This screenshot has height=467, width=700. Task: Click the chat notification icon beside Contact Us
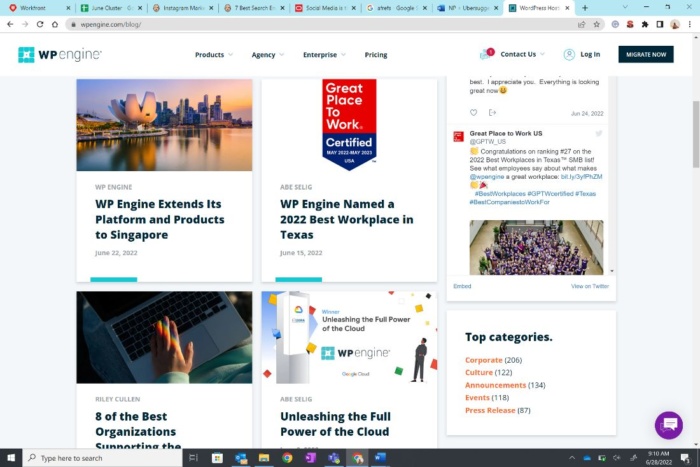coord(487,54)
